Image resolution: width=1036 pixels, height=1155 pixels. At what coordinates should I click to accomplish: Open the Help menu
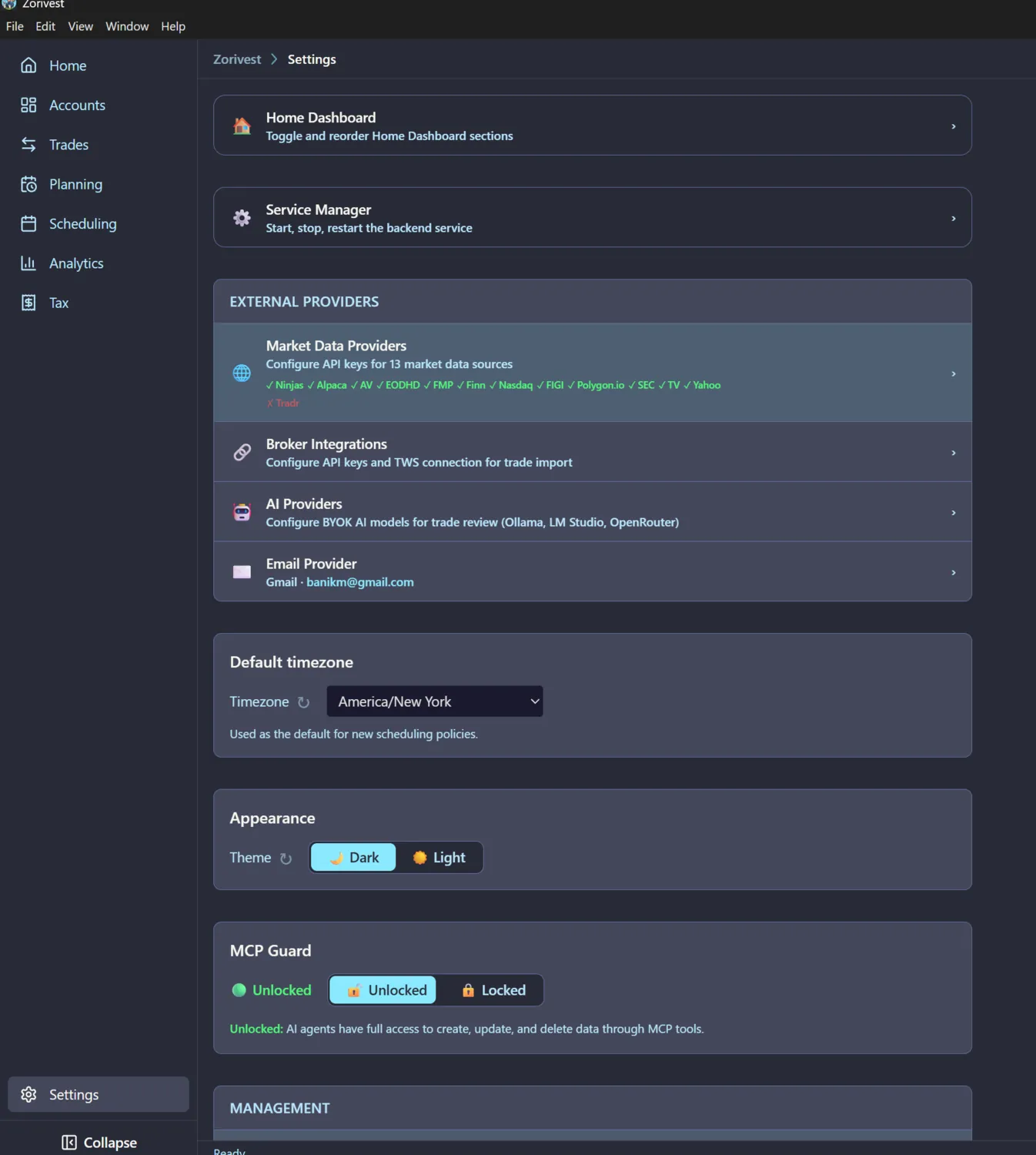pyautogui.click(x=173, y=26)
